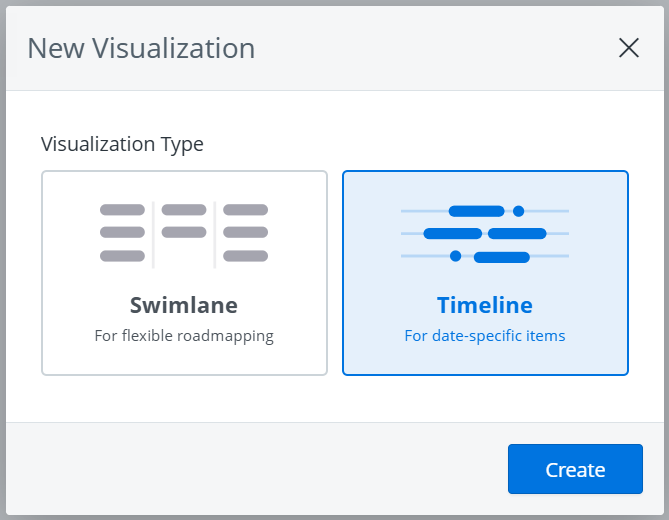Close the New Visualization dialog
Viewport: 669px width, 520px height.
click(629, 48)
